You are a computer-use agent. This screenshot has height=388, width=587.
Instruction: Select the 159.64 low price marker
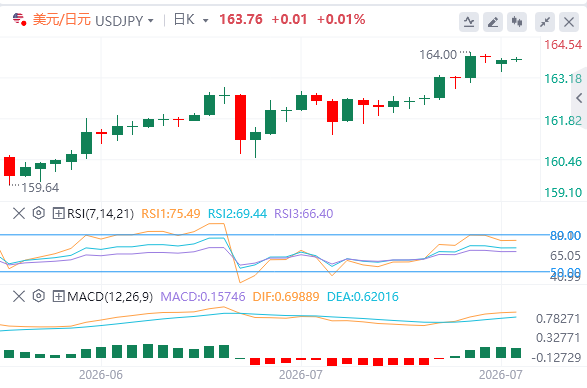pyautogui.click(x=40, y=187)
